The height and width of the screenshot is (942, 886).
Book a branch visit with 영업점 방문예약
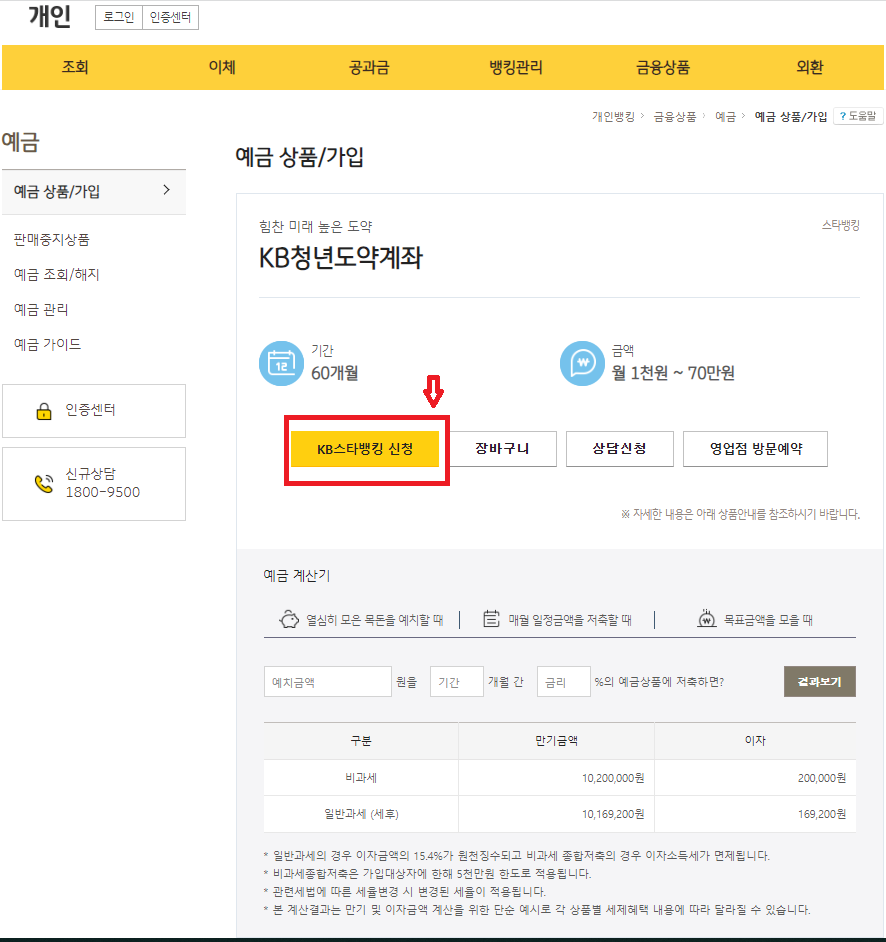(755, 449)
